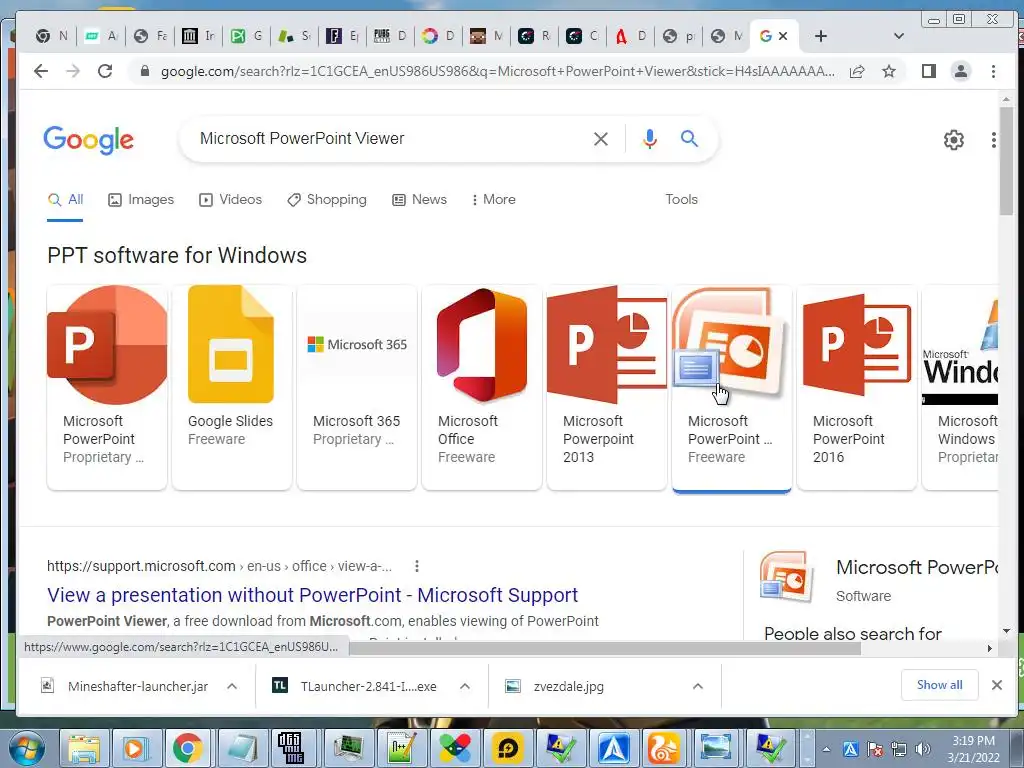Switch to the Shopping results tab
The image size is (1024, 768).
click(x=327, y=200)
